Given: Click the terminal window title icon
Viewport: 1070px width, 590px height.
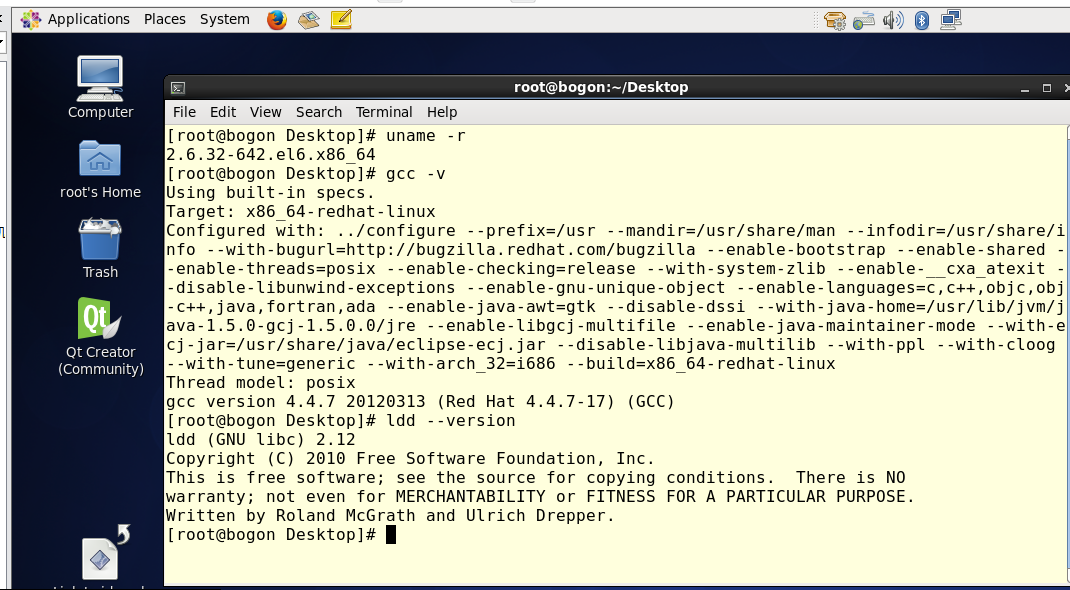Looking at the screenshot, I should click(x=177, y=88).
